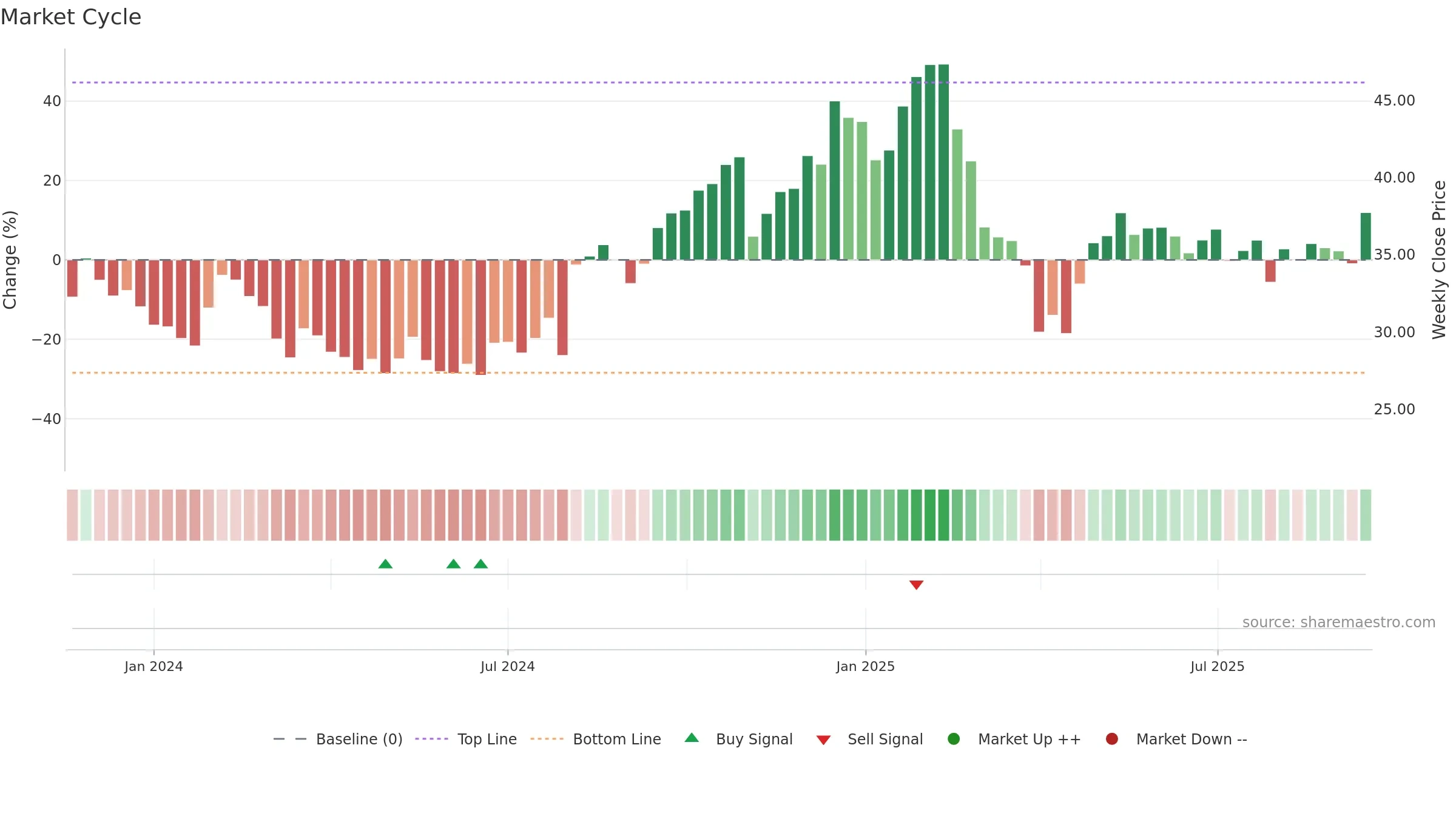Click the Jul 2024 axis label
Viewport: 1456px width, 819px height.
(x=508, y=666)
